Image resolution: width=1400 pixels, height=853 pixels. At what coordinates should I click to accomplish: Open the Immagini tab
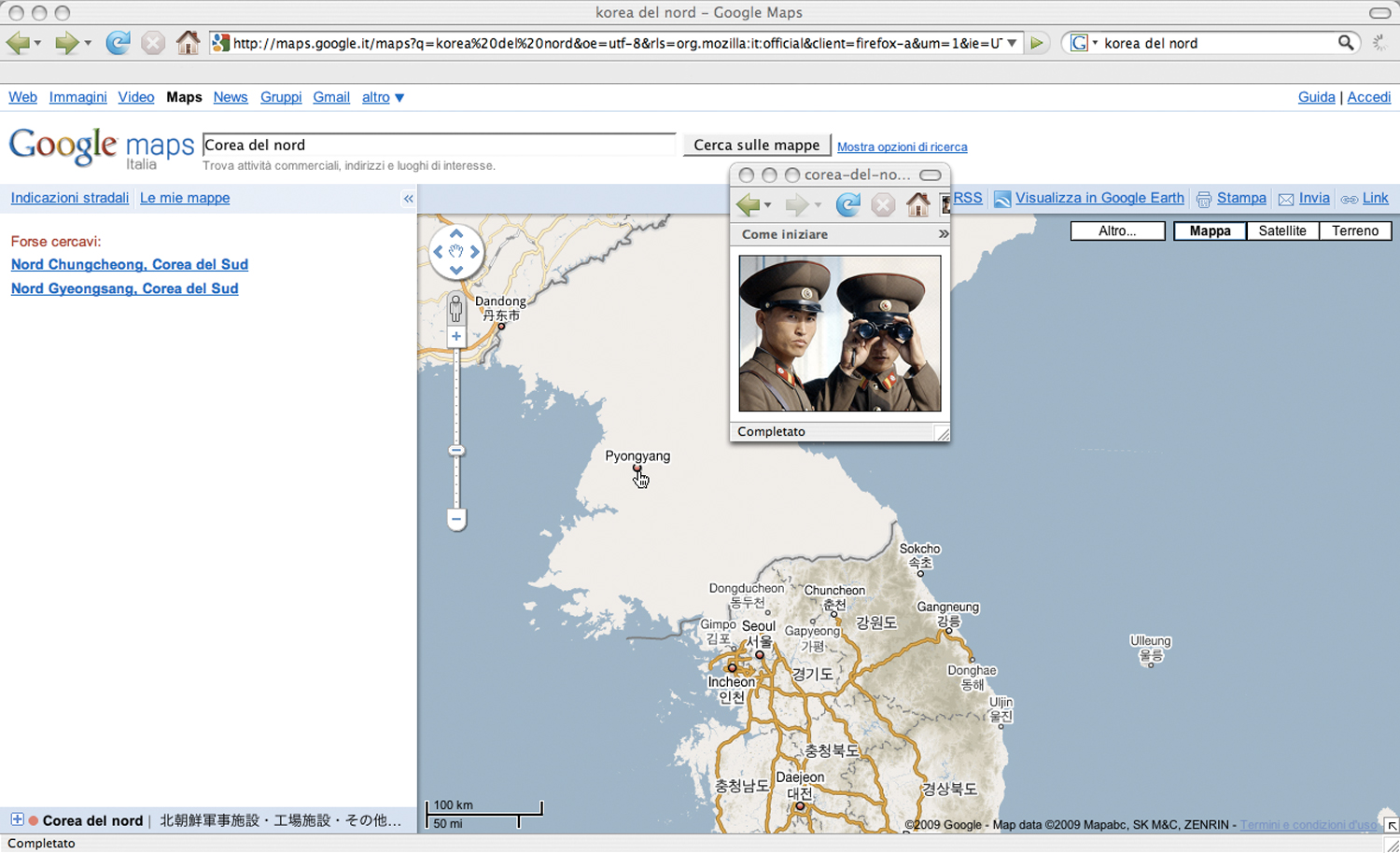coord(77,97)
